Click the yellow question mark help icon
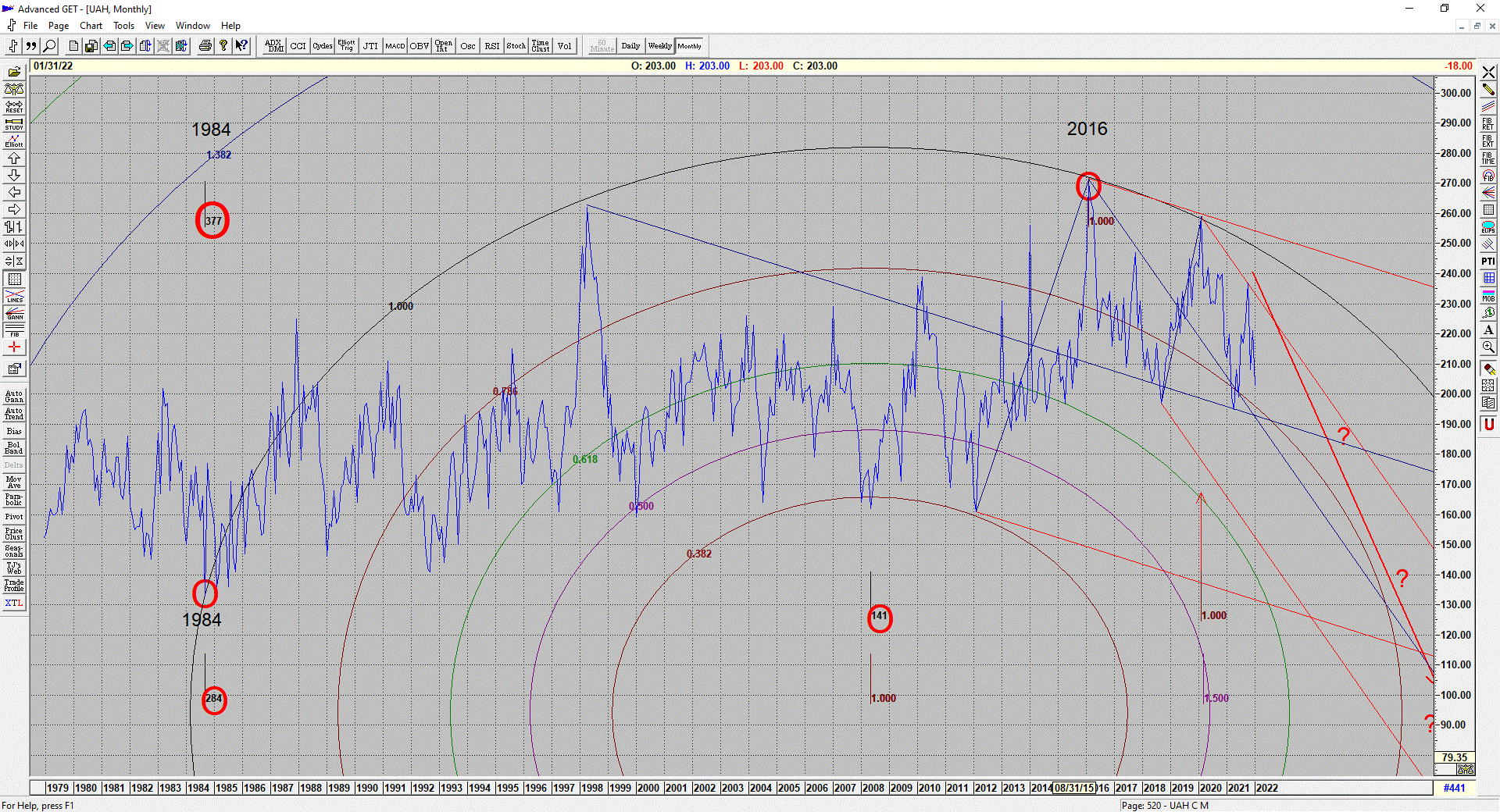Screen dimensions: 1500x812 point(223,46)
